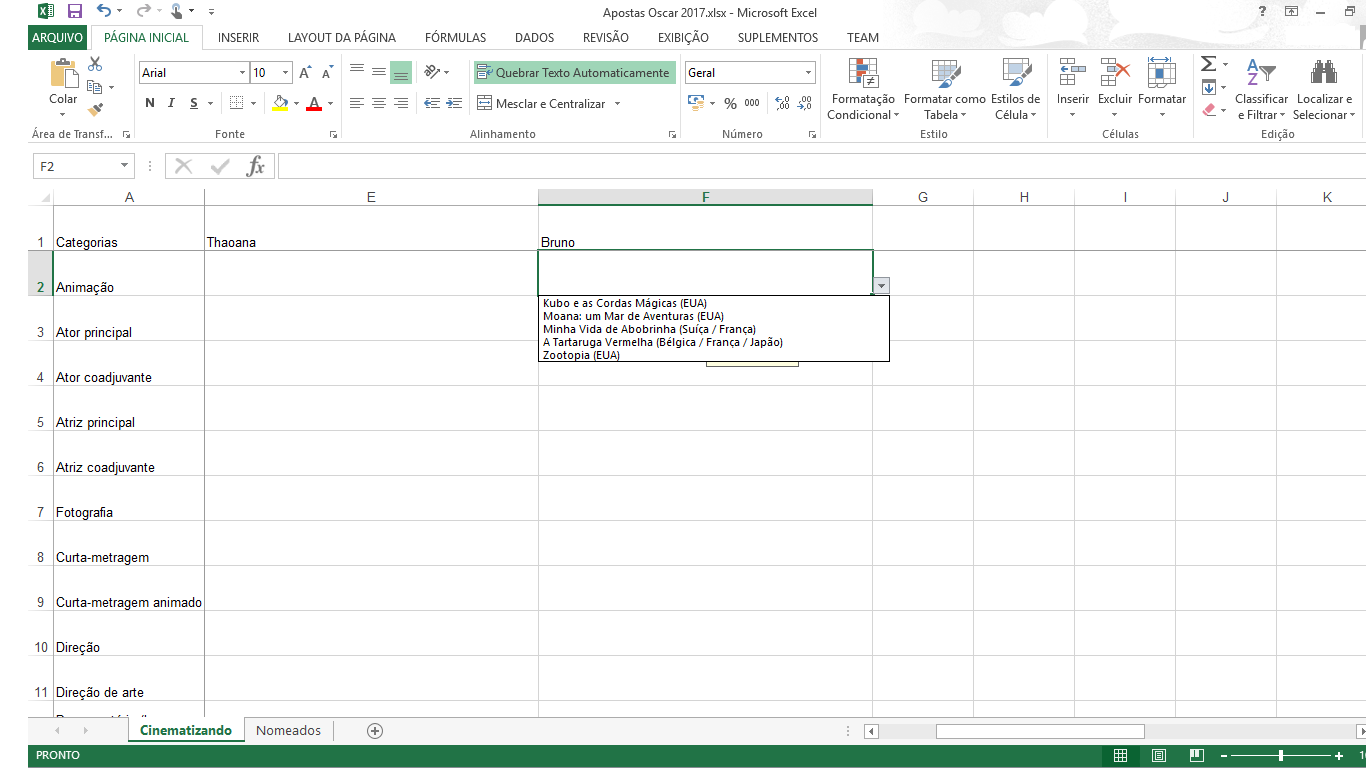Decrease font size with the small A icon

pyautogui.click(x=327, y=73)
